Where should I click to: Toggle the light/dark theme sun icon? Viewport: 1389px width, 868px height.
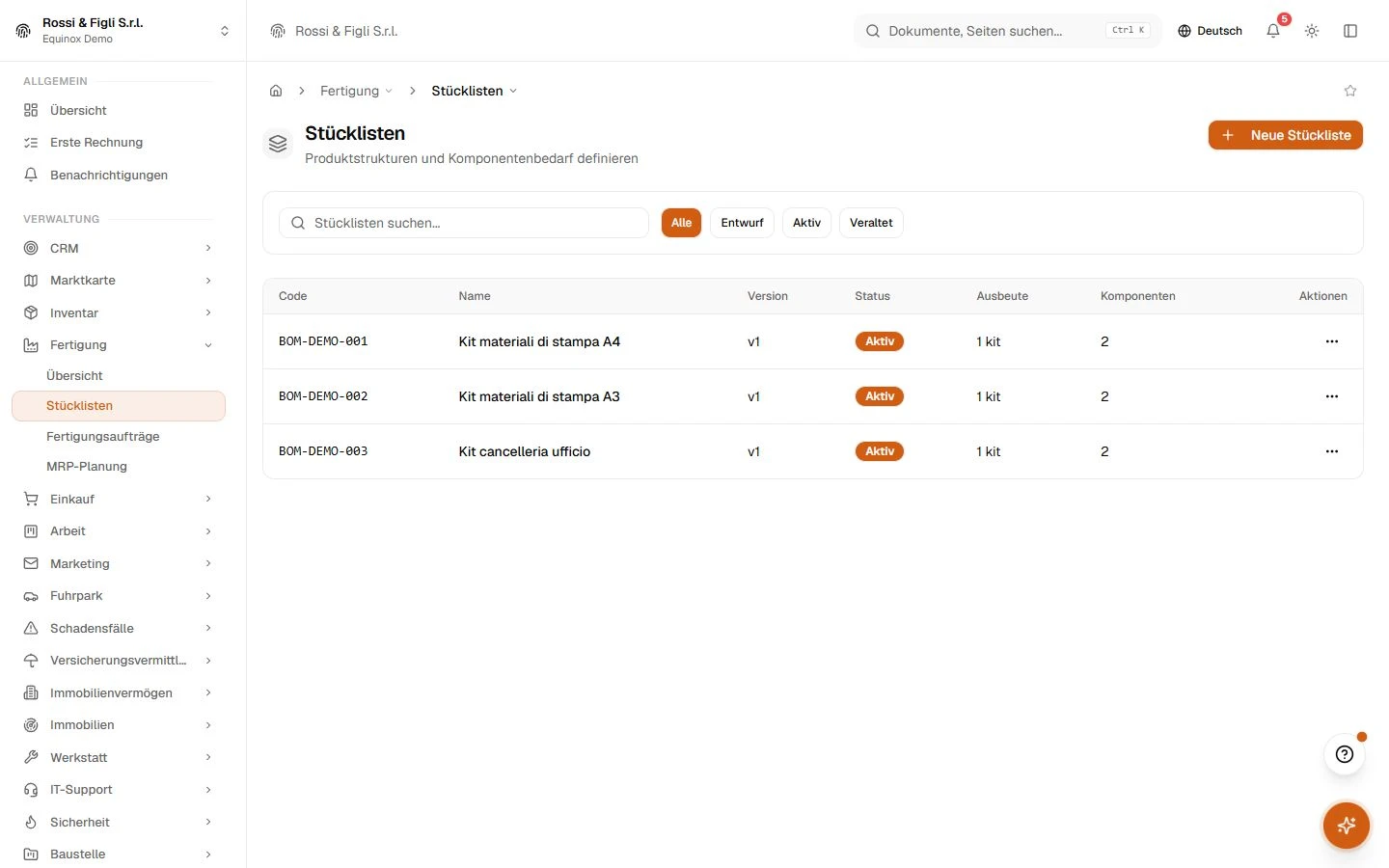click(x=1312, y=31)
